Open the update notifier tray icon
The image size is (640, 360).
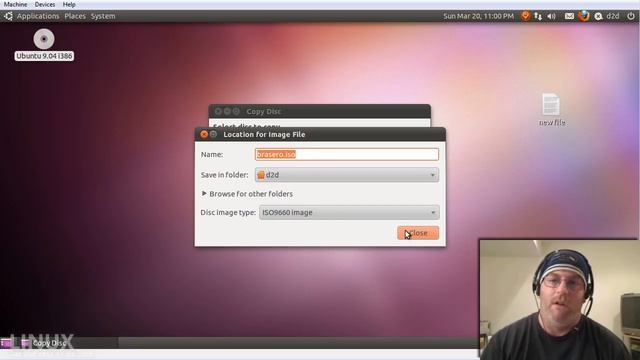525,16
